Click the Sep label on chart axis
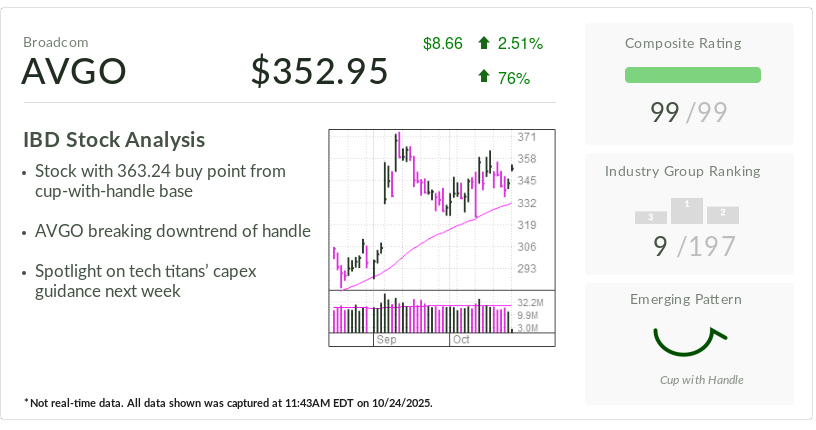Screen dimensions: 816x430 tap(385, 340)
